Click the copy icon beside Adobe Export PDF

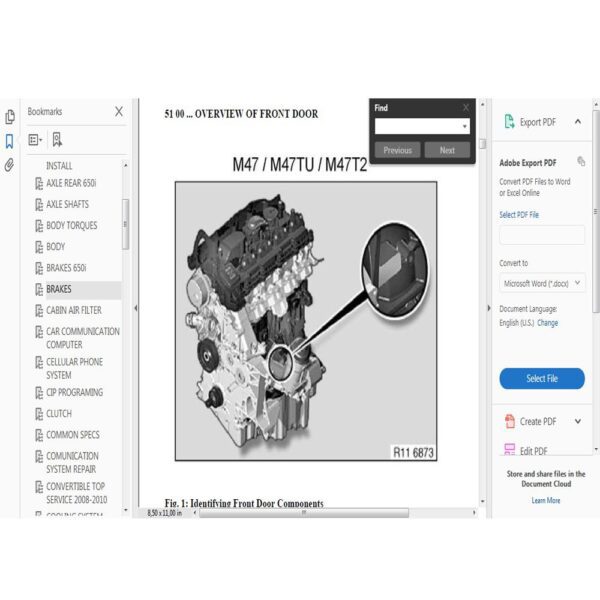click(581, 161)
